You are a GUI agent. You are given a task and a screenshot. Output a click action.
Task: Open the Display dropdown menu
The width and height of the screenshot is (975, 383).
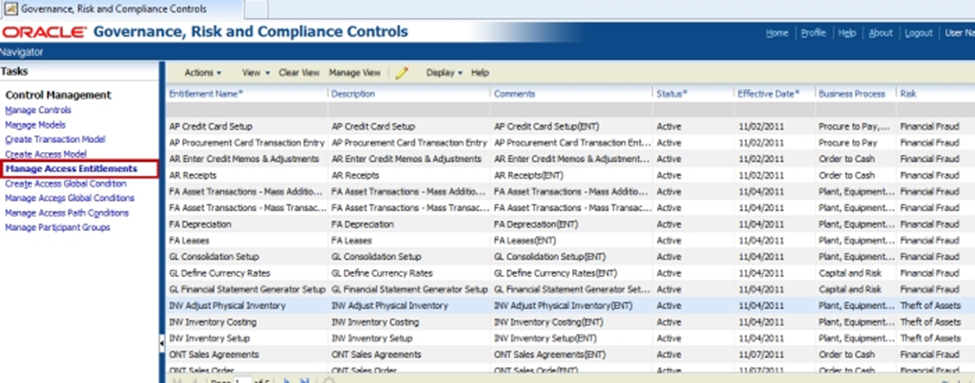click(444, 73)
